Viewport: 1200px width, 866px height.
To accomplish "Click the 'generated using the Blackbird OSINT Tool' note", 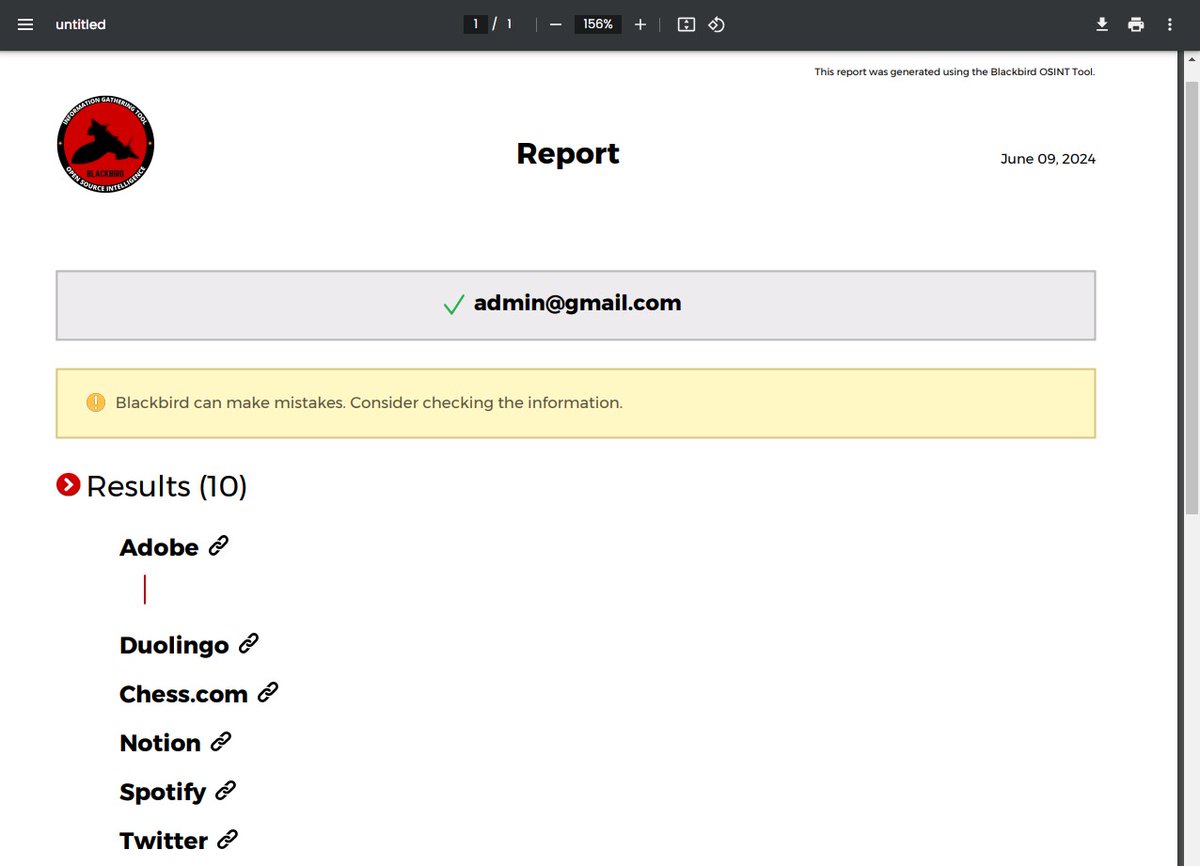I will click(x=955, y=72).
